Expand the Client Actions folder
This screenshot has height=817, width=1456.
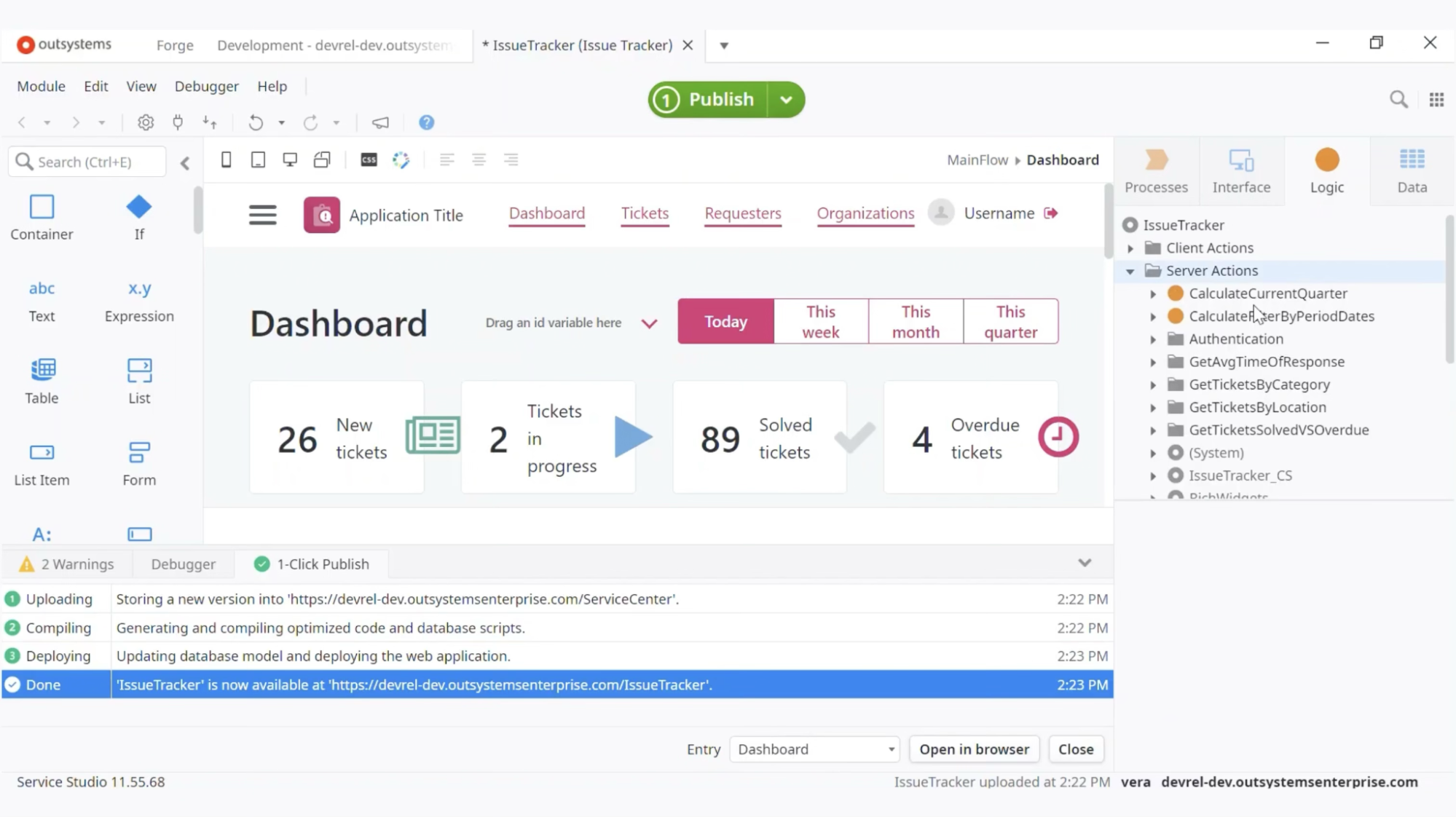point(1130,248)
